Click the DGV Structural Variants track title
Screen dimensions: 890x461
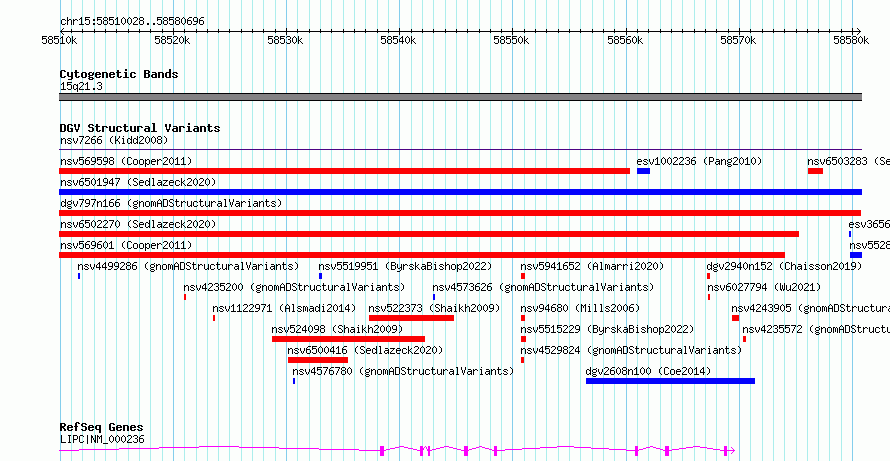click(x=140, y=128)
